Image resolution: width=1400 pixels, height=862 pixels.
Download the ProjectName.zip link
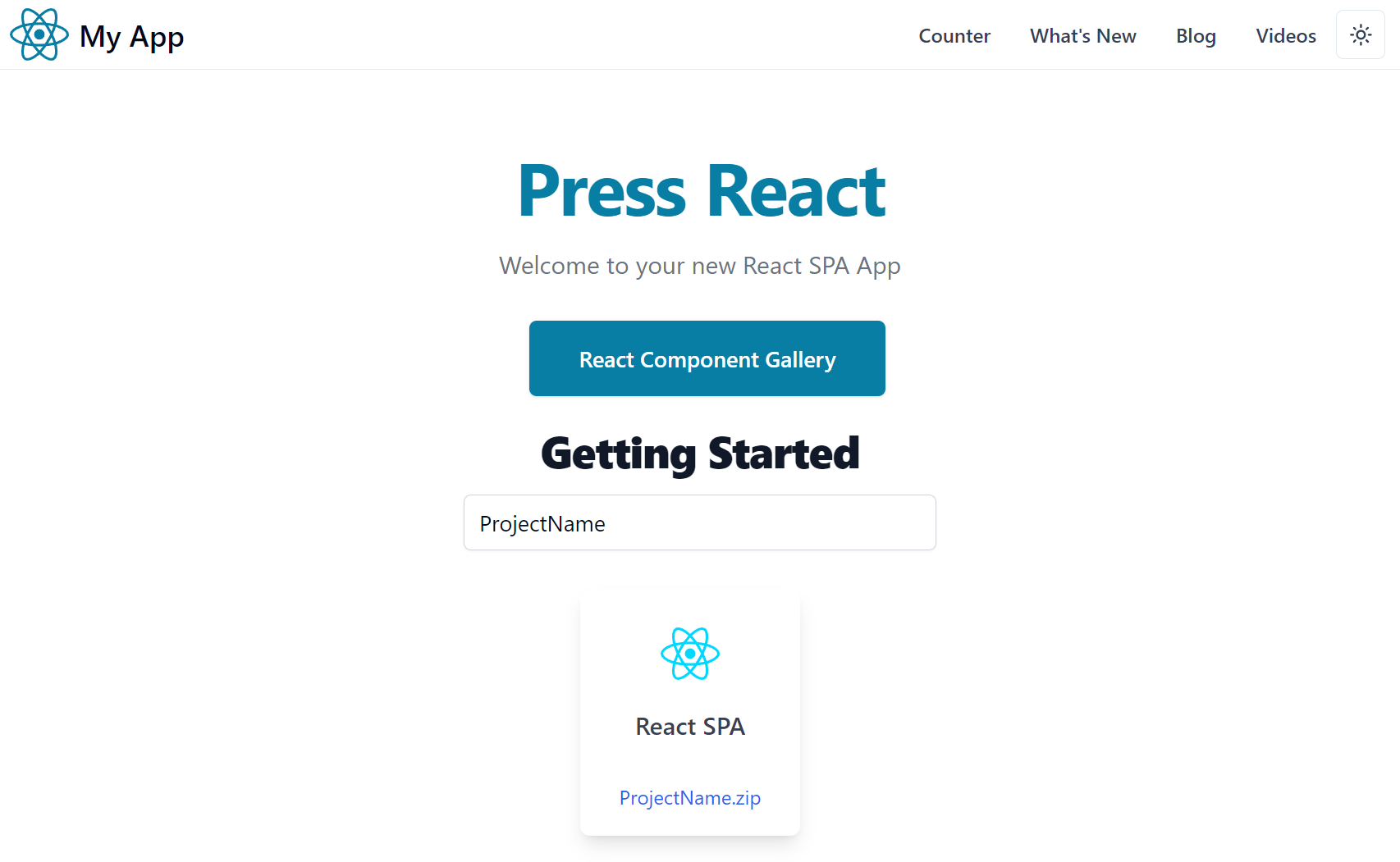pyautogui.click(x=690, y=798)
